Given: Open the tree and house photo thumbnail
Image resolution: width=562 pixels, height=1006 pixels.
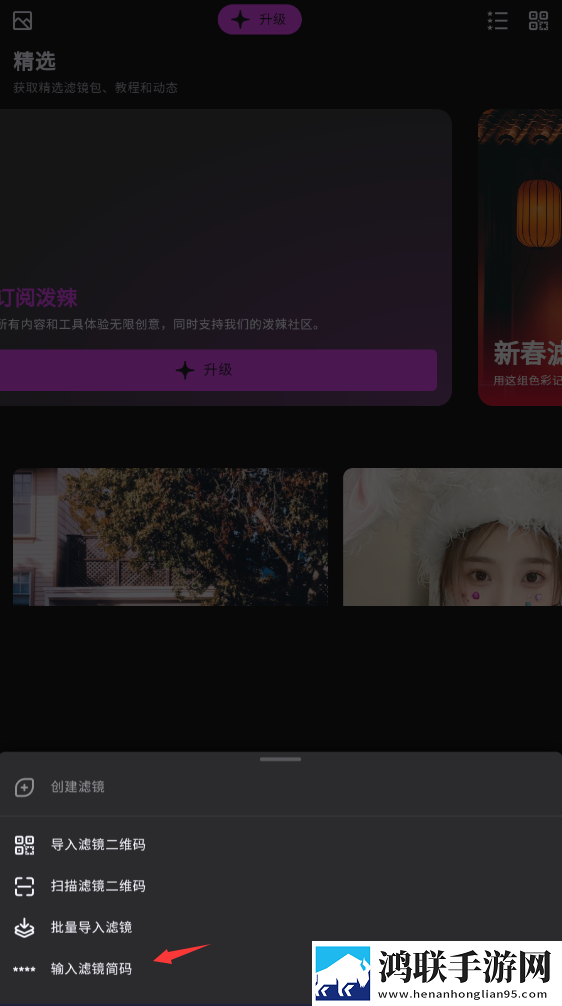Looking at the screenshot, I should click(x=171, y=537).
